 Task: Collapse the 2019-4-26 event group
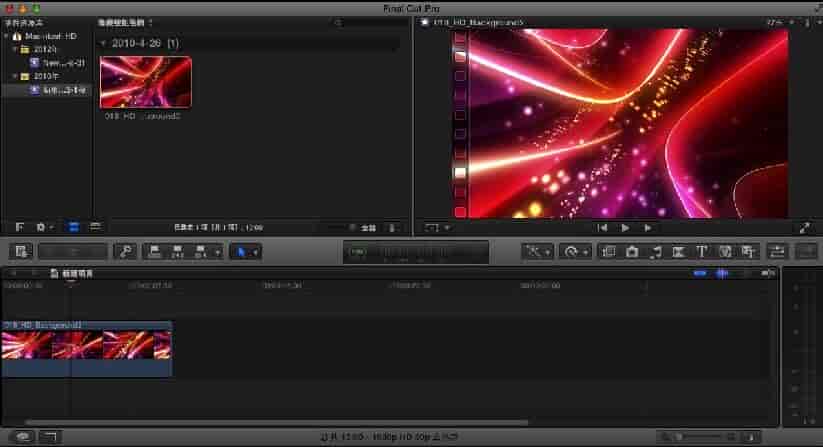[104, 44]
